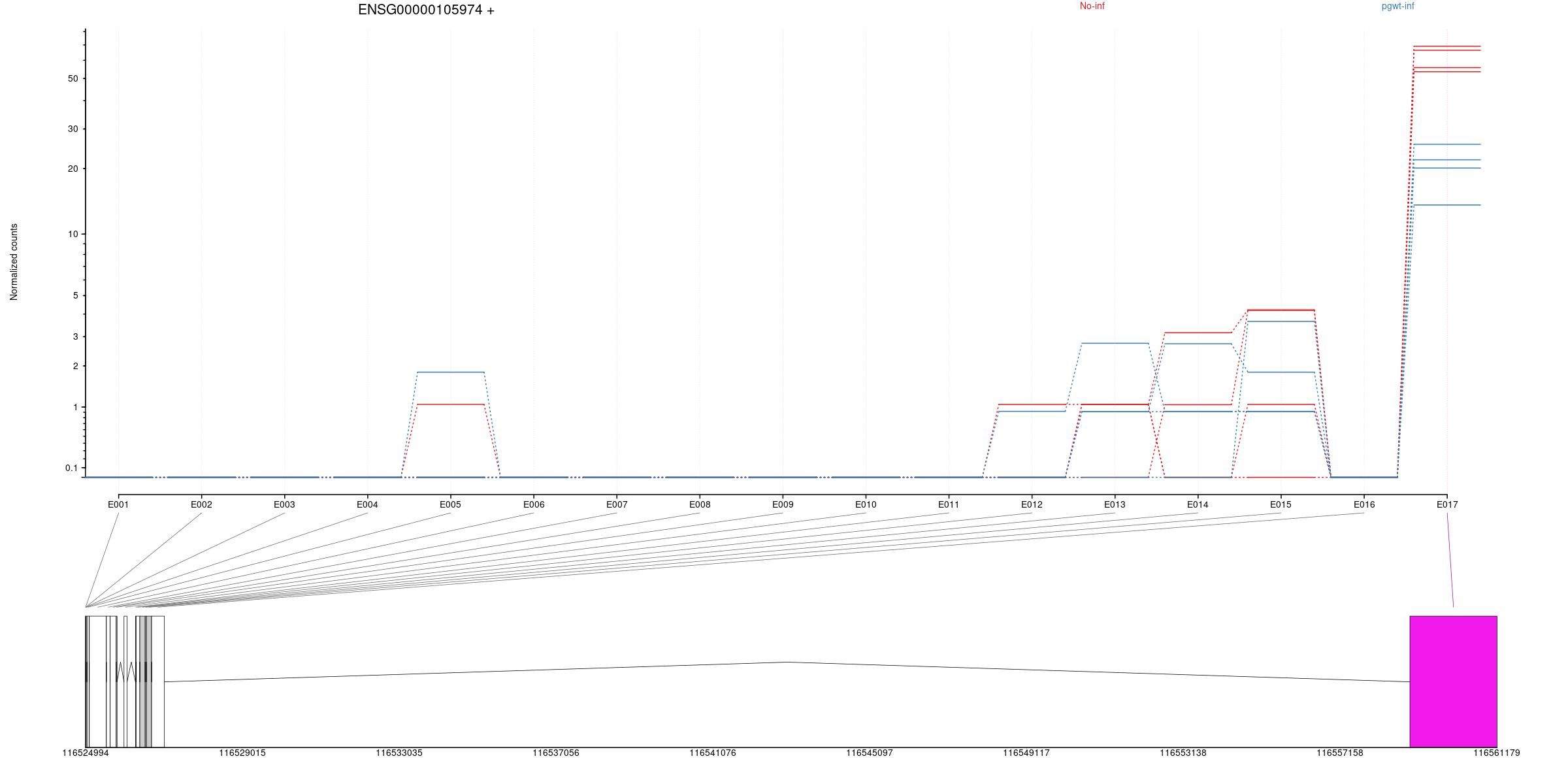Click genomic coordinate 116541076
The image size is (1568, 784).
click(713, 753)
